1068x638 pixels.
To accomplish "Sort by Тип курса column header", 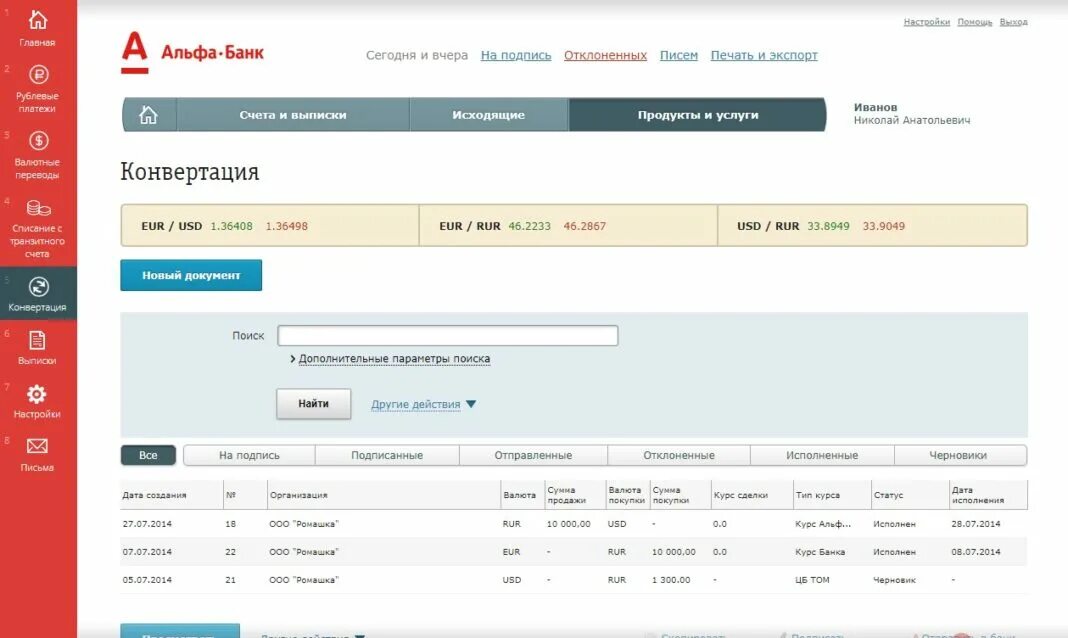I will 817,495.
